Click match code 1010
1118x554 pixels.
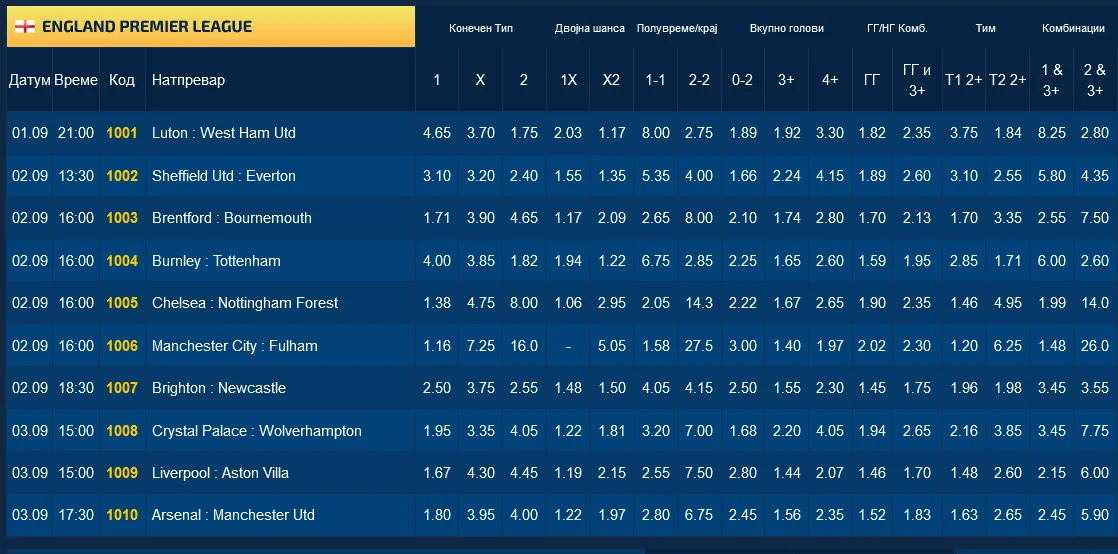(122, 515)
